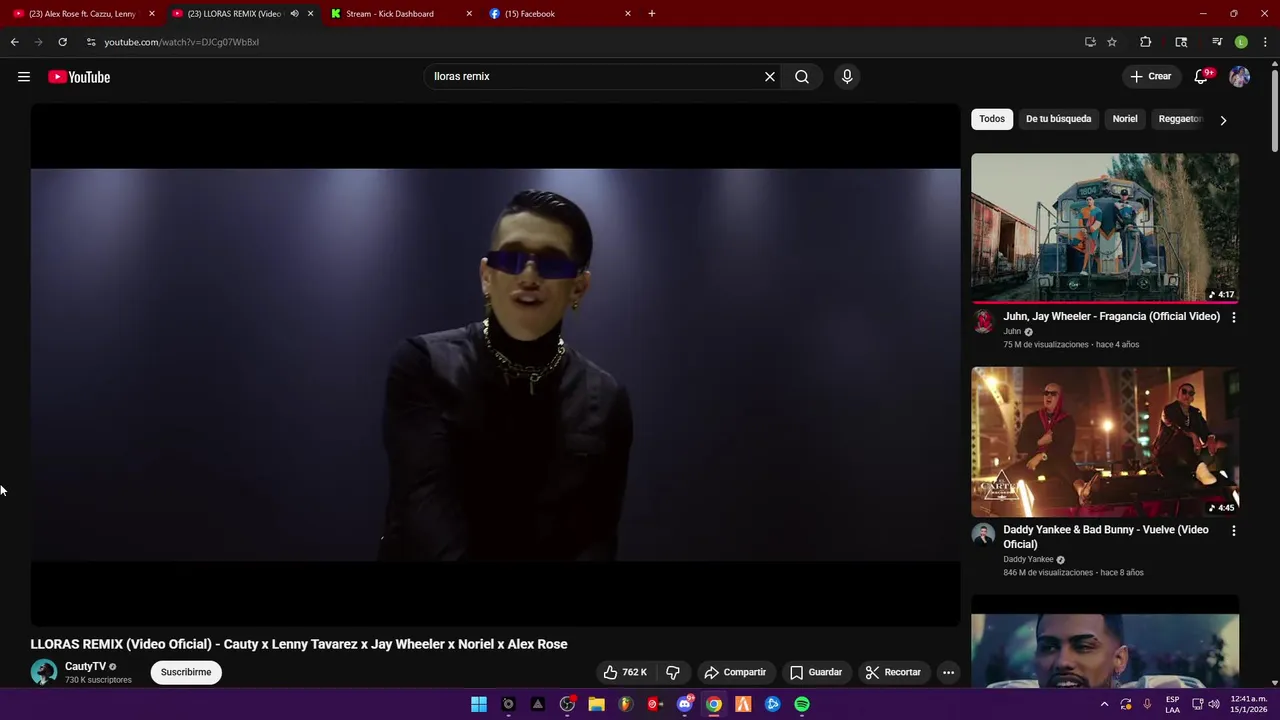The image size is (1280, 720).
Task: Dislike the LLORAS REMIX video
Action: pos(673,672)
